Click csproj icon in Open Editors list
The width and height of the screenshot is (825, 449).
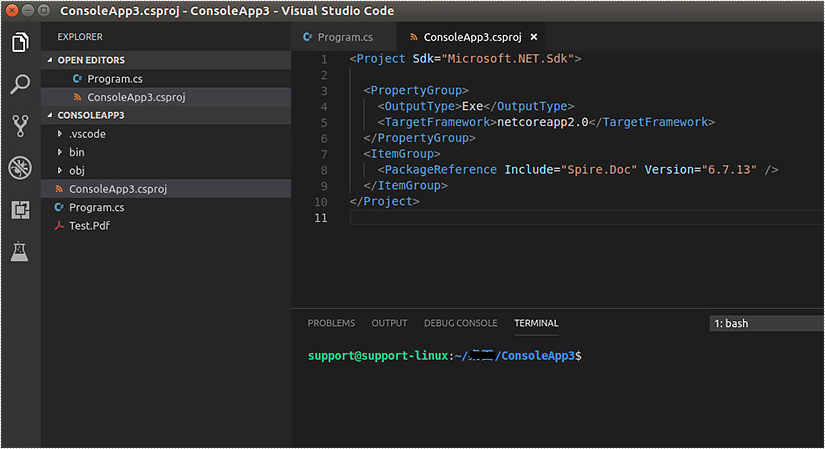[x=77, y=97]
